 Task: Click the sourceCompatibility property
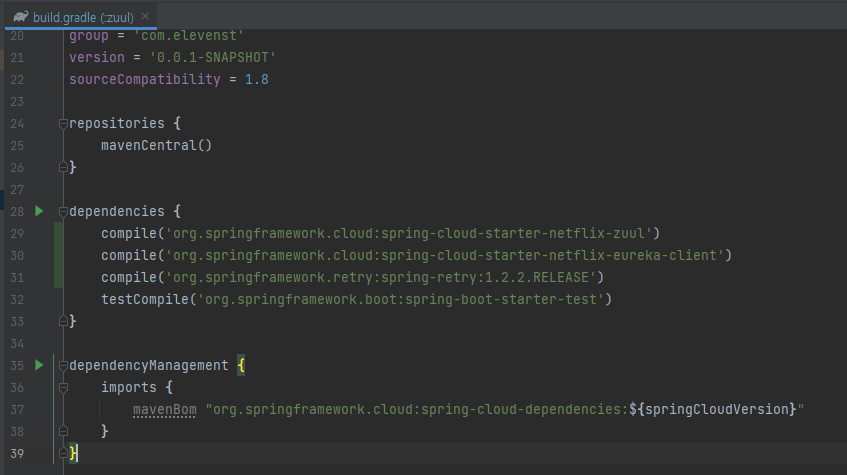tap(145, 79)
